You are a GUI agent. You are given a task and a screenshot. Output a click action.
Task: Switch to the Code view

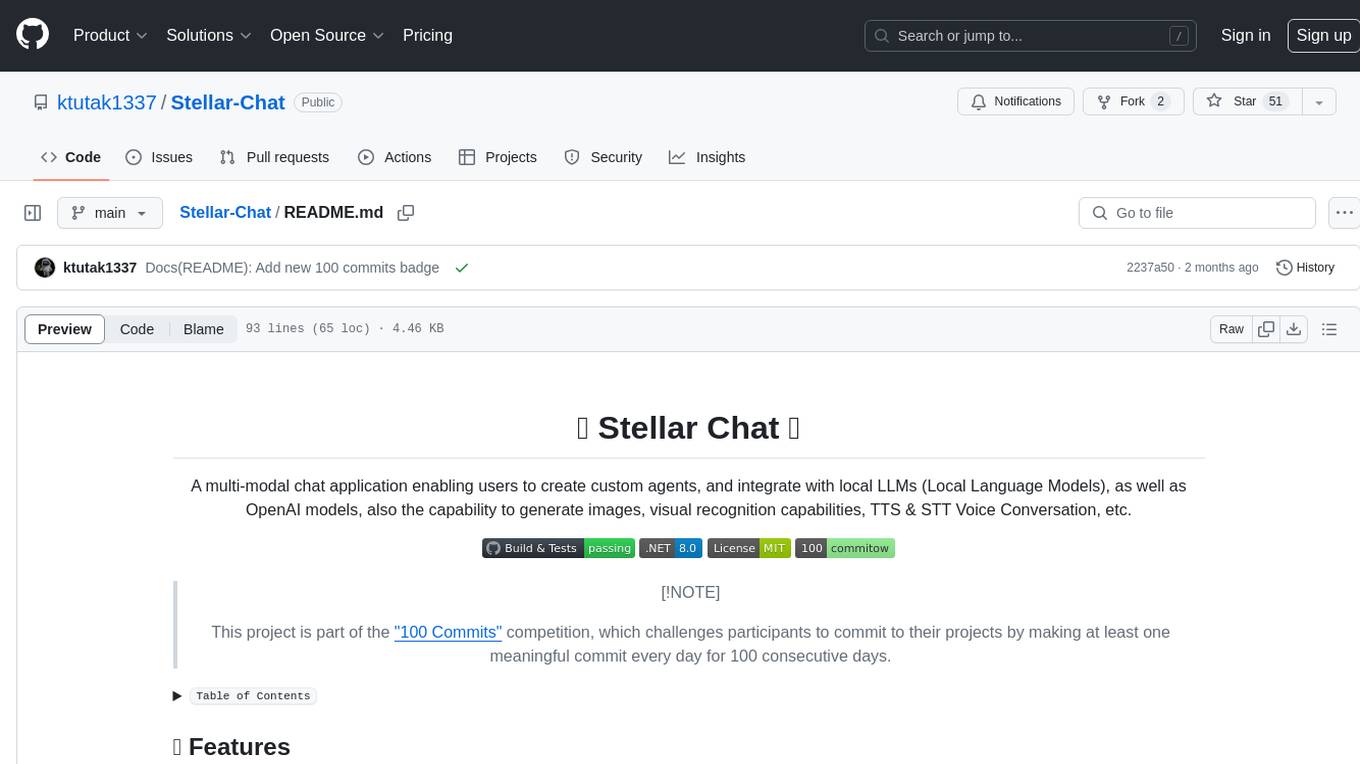[x=137, y=329]
